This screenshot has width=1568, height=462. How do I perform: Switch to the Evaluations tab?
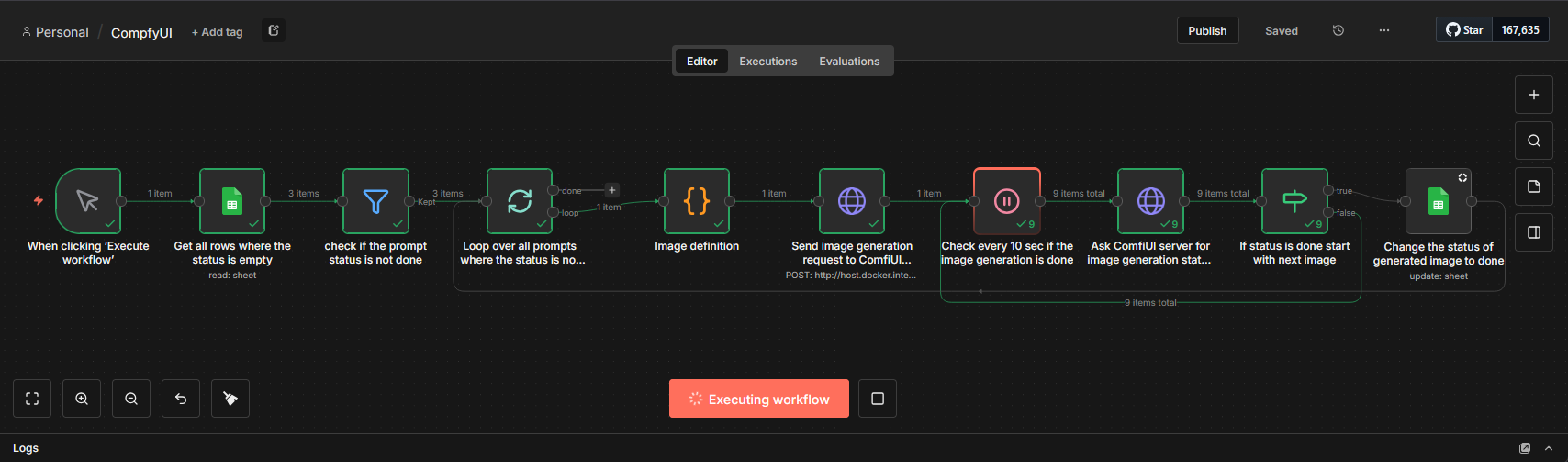tap(849, 62)
